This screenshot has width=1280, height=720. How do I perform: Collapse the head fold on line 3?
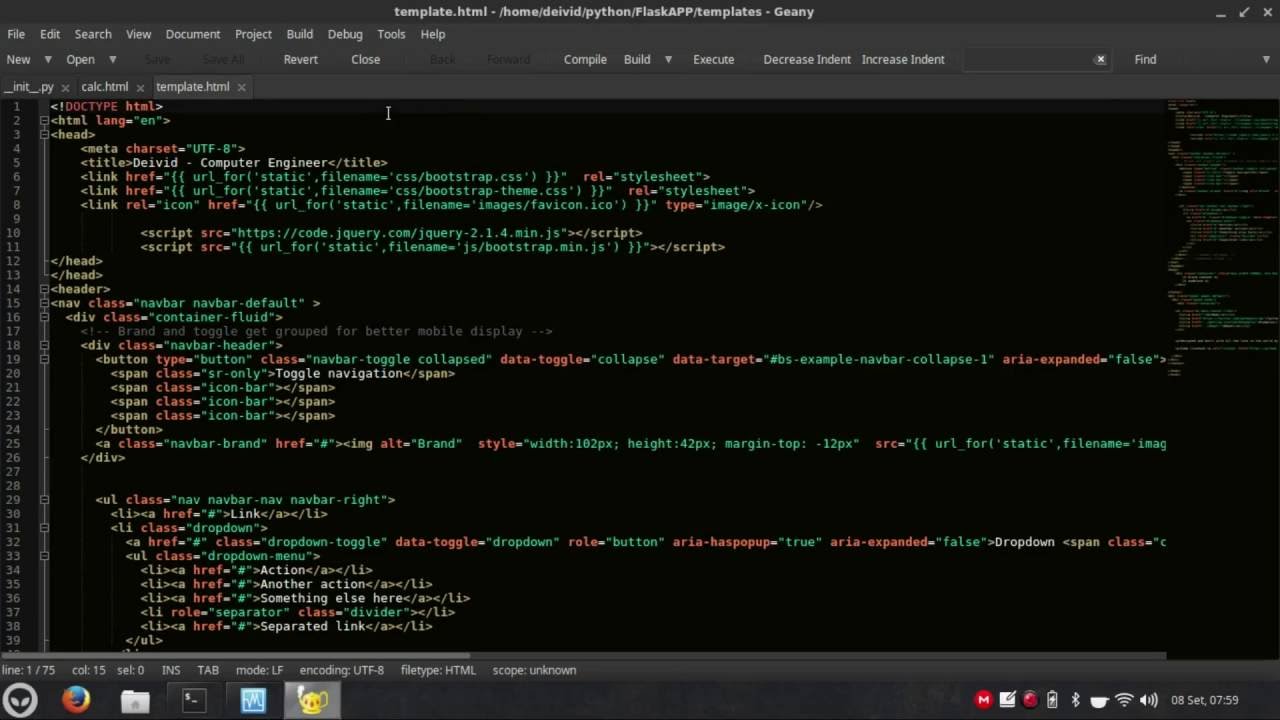(44, 134)
